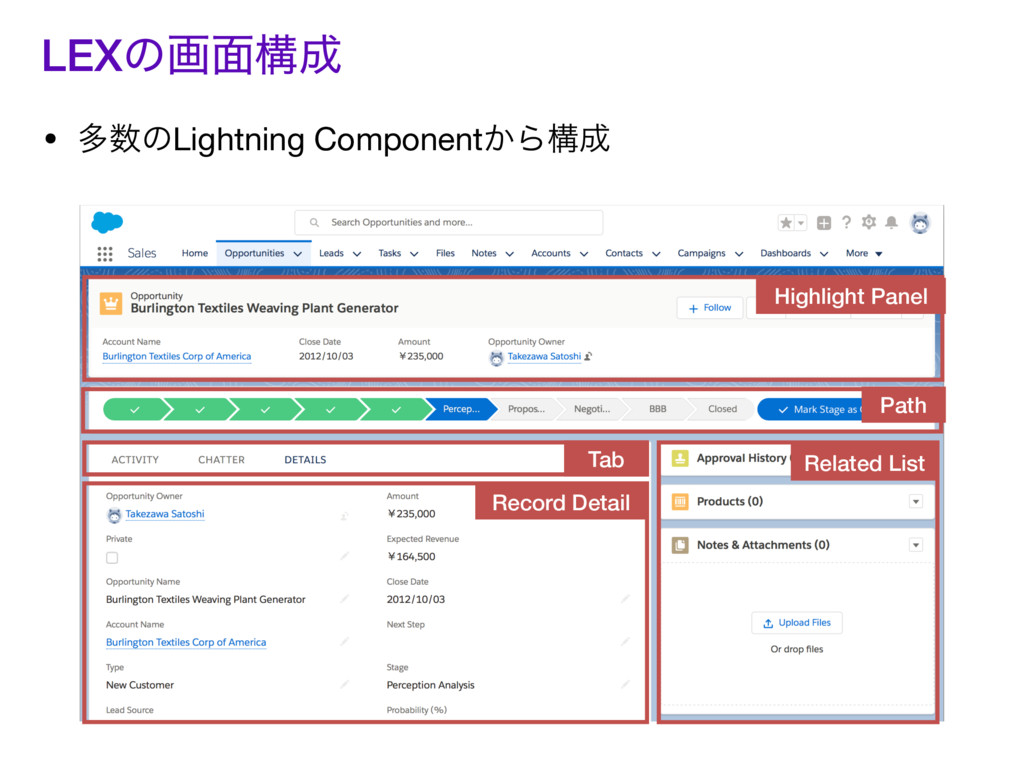
Task: Click the Global Actions plus icon
Action: 824,223
